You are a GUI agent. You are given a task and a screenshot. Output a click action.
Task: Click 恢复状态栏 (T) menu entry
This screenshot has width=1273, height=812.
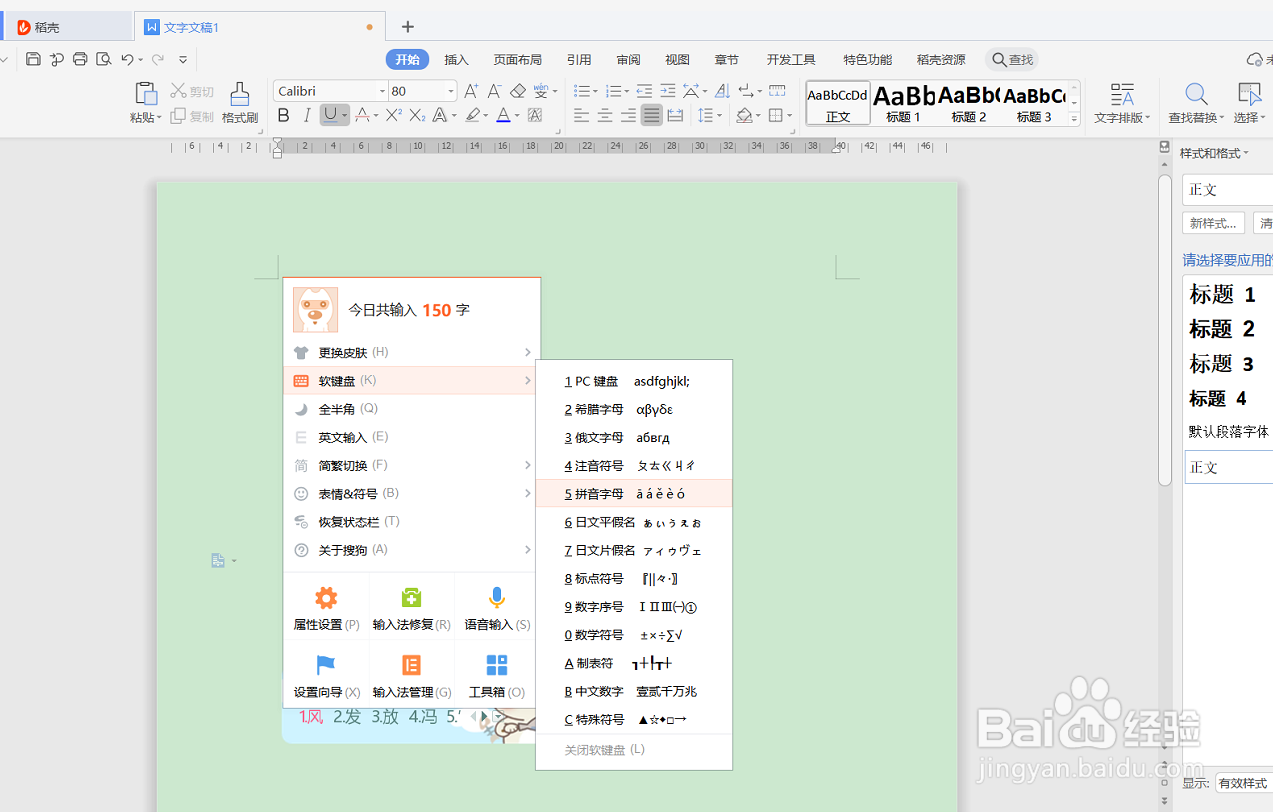pos(412,521)
